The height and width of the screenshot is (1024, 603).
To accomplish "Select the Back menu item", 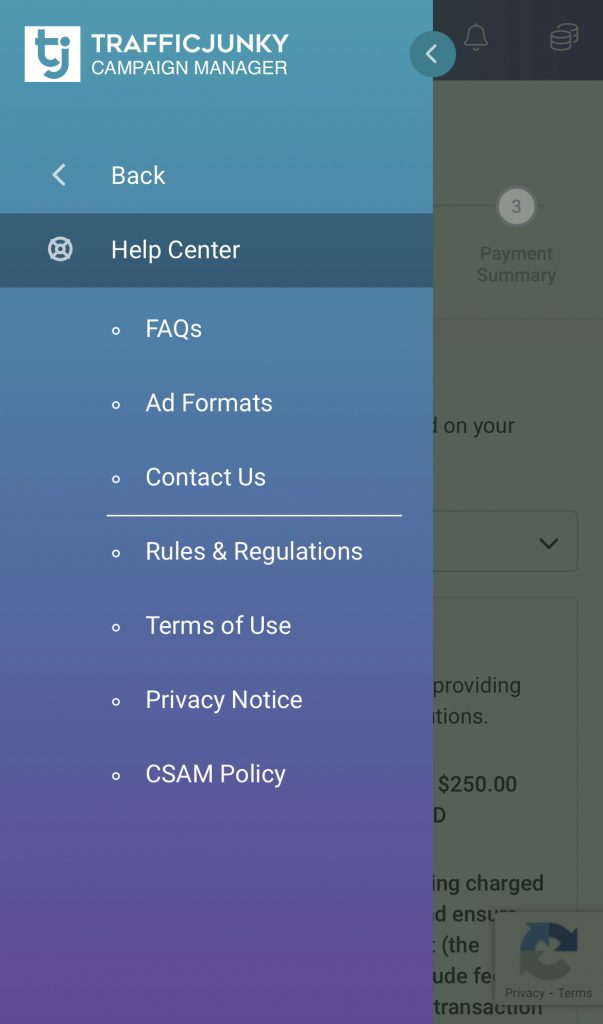I will pos(216,175).
